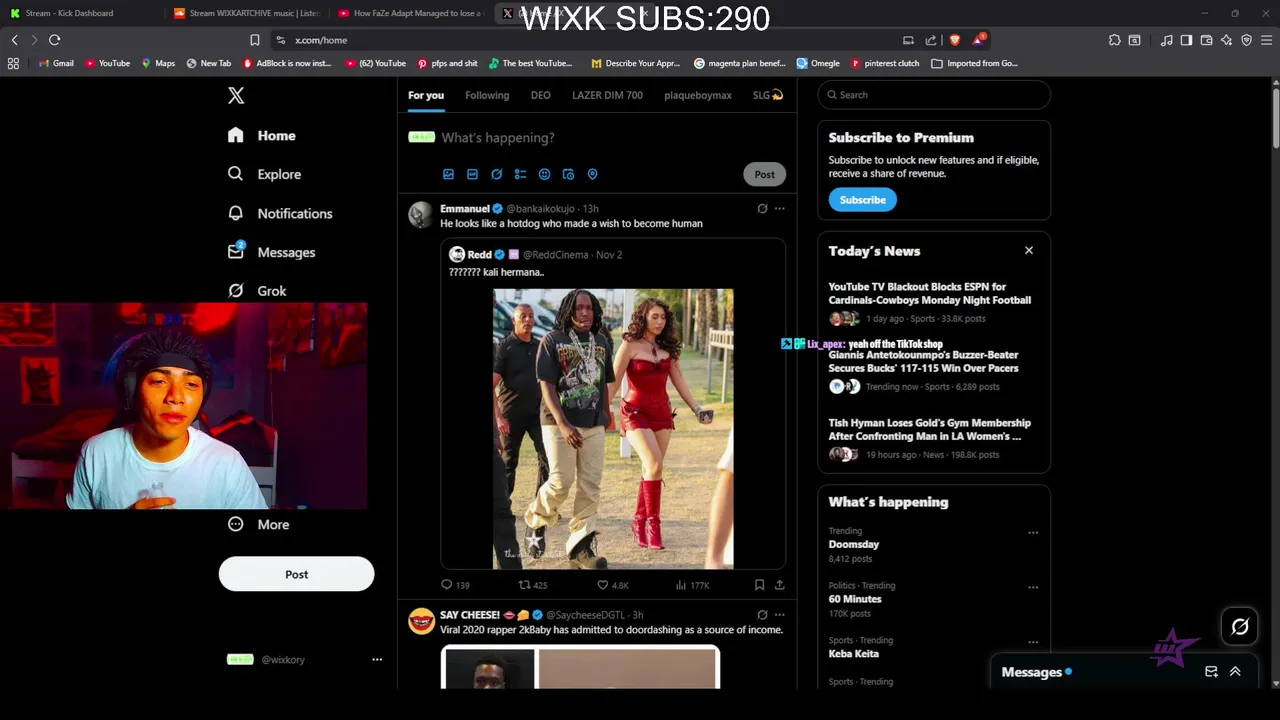Compose new message in Messages drawer

(x=1211, y=672)
